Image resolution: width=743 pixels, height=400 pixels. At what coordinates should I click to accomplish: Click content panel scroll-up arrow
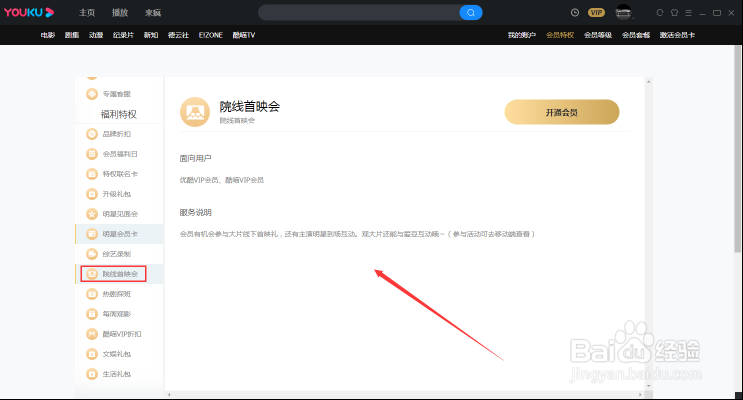649,82
